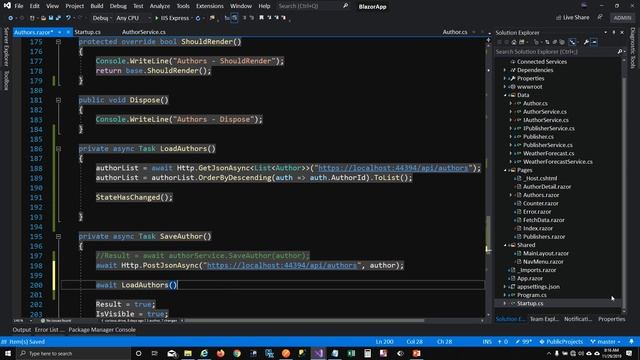The height and width of the screenshot is (360, 640).
Task: Open the Analyze menu
Action: [160, 6]
